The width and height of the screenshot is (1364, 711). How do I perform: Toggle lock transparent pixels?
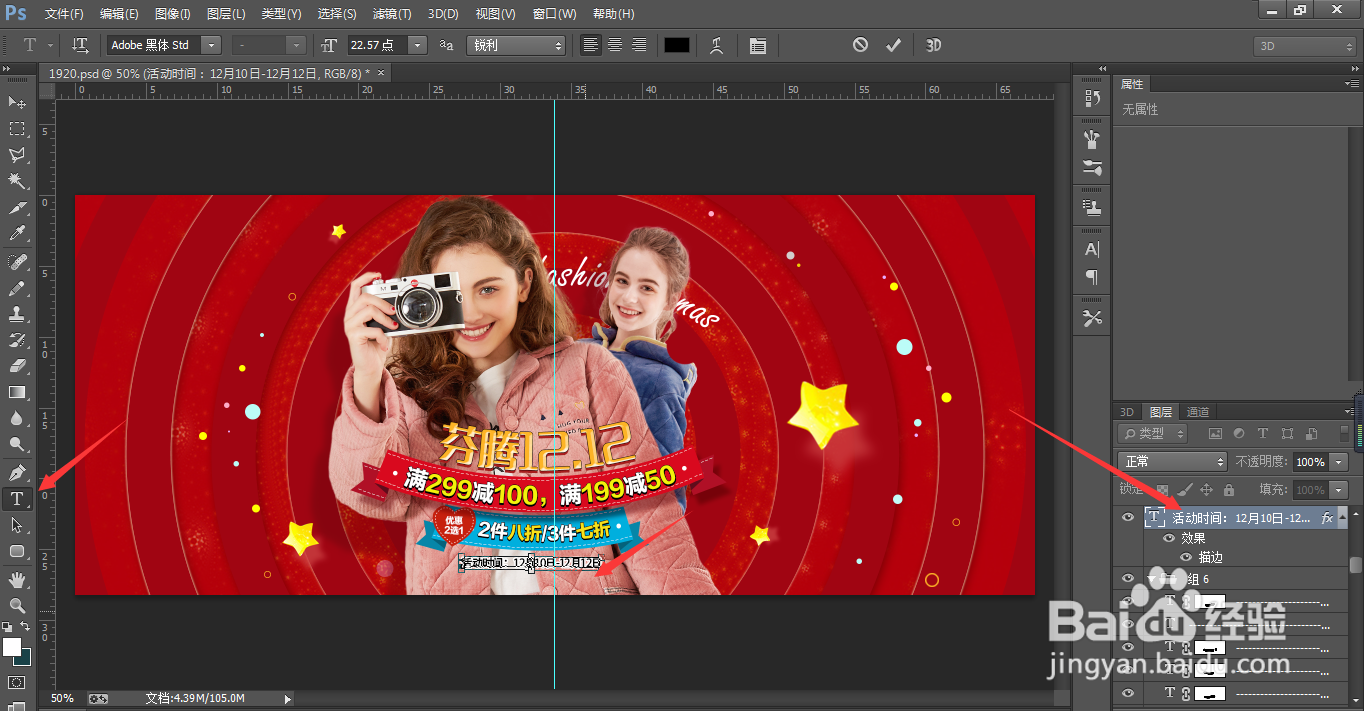(x=1163, y=490)
